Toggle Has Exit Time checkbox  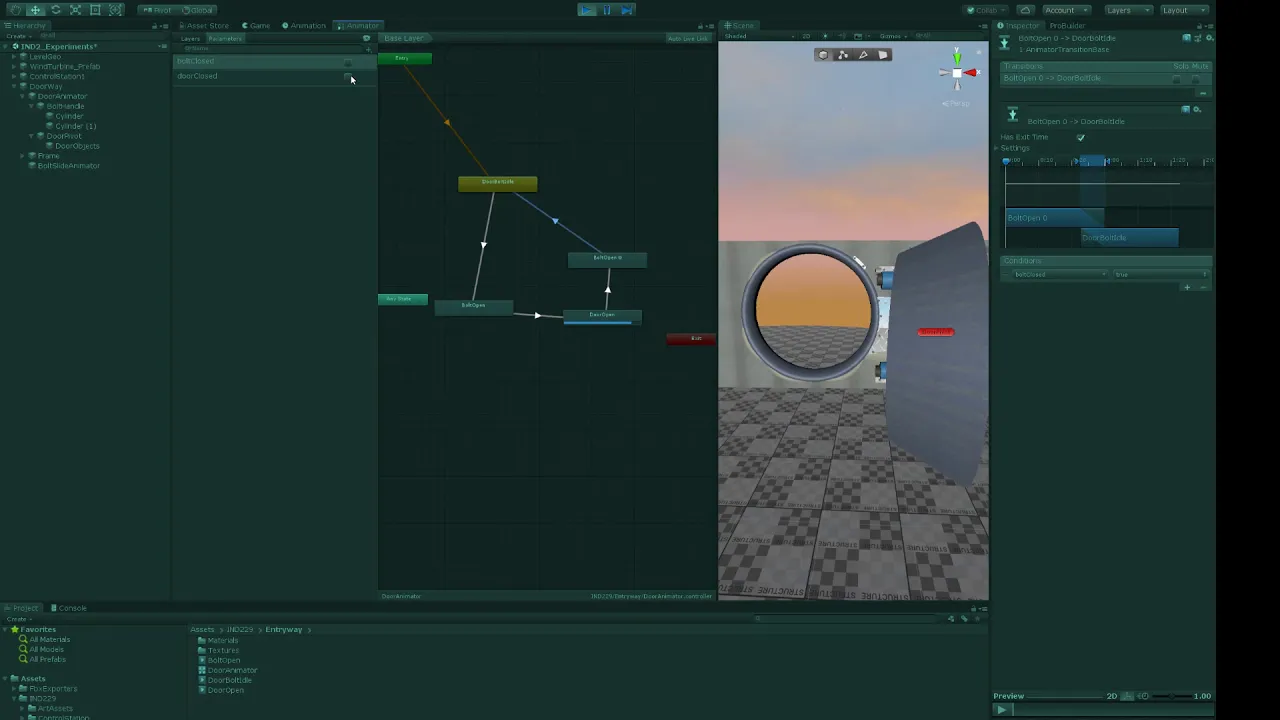(x=1080, y=137)
